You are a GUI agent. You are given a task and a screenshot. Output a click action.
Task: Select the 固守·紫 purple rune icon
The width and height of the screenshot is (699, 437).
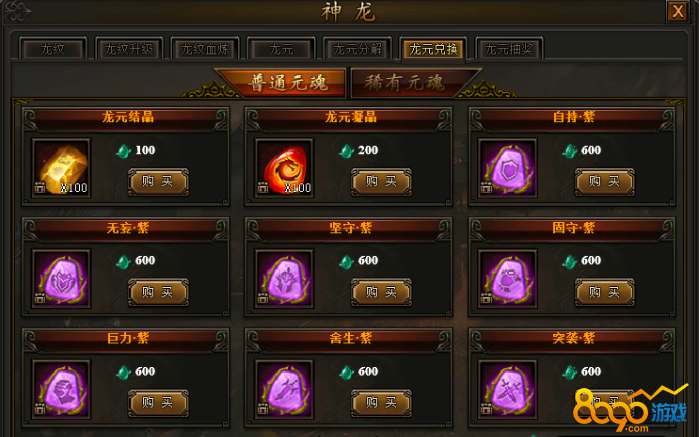(508, 279)
